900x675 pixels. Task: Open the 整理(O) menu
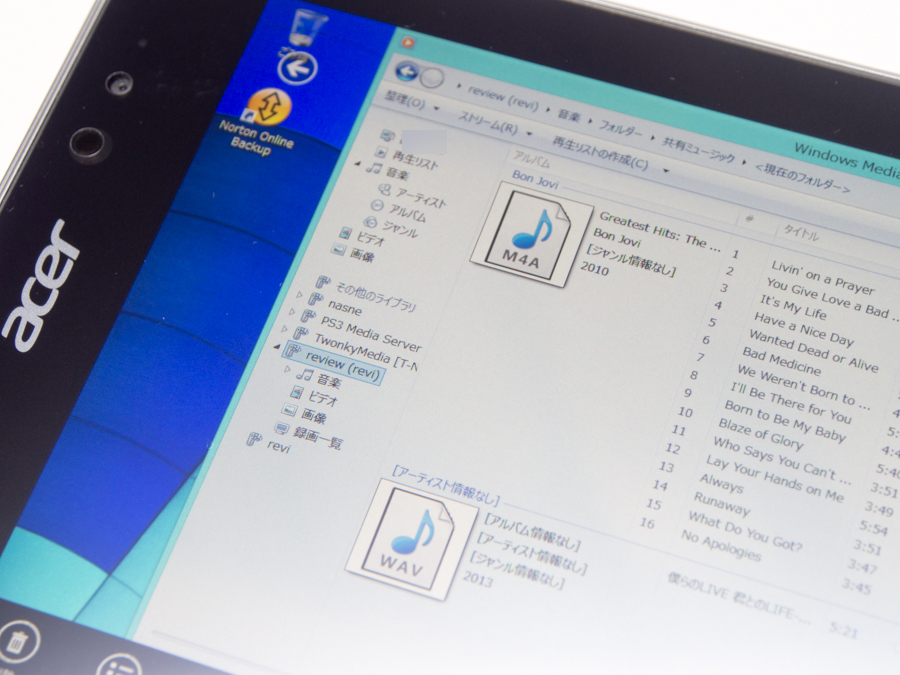pyautogui.click(x=406, y=101)
